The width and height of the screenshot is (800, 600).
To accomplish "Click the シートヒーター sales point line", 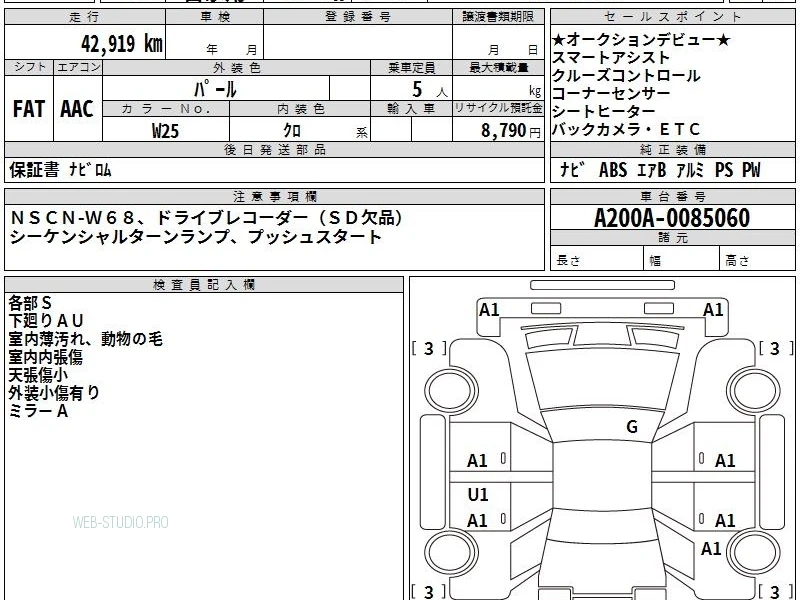I will click(x=604, y=111).
